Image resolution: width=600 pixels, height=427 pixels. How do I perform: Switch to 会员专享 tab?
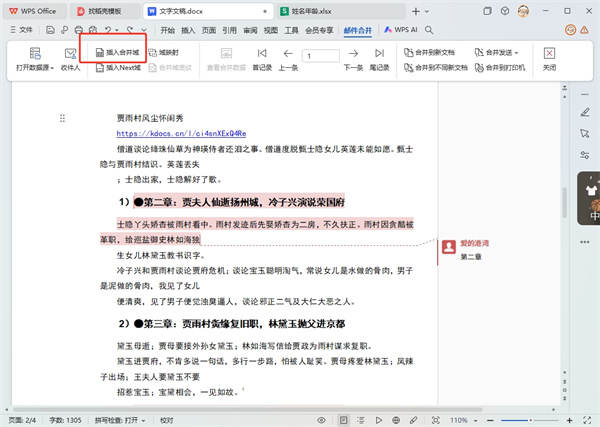(x=319, y=30)
